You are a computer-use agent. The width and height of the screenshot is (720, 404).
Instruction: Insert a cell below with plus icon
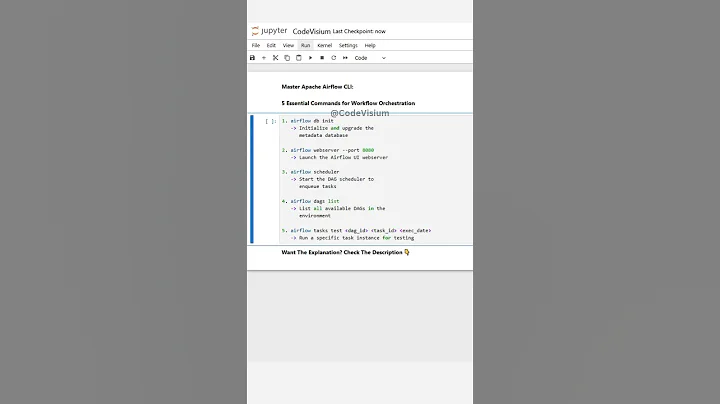tap(264, 58)
